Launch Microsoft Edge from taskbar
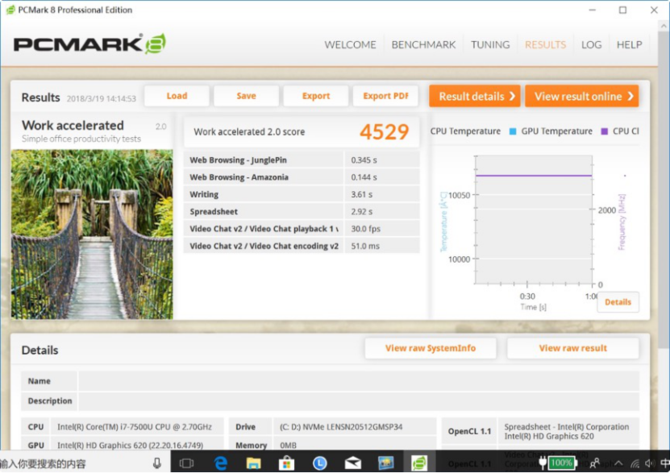This screenshot has height=473, width=670. tap(220, 463)
